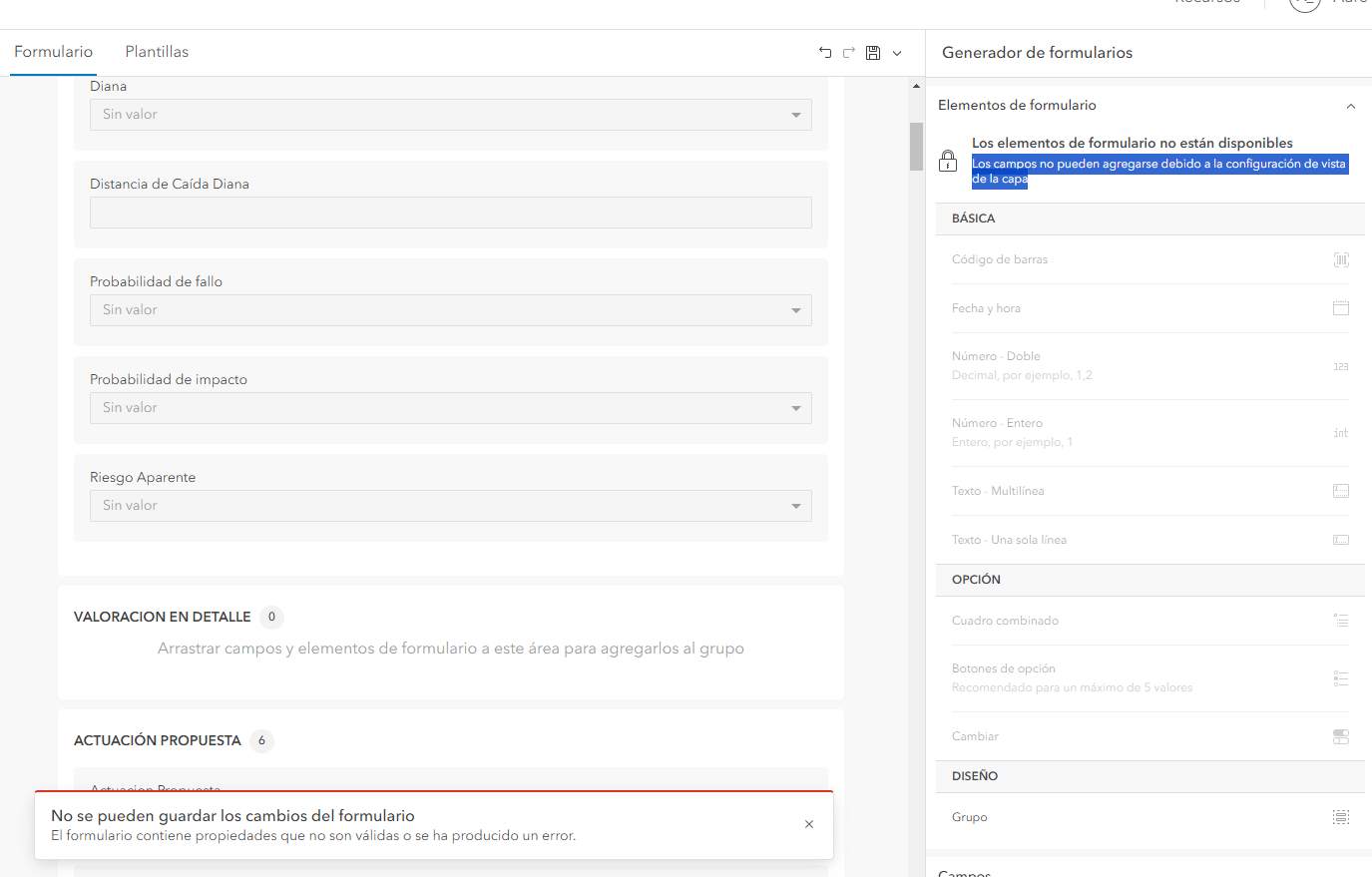
Task: Click the Fecha y hora calendar icon
Action: click(1341, 308)
